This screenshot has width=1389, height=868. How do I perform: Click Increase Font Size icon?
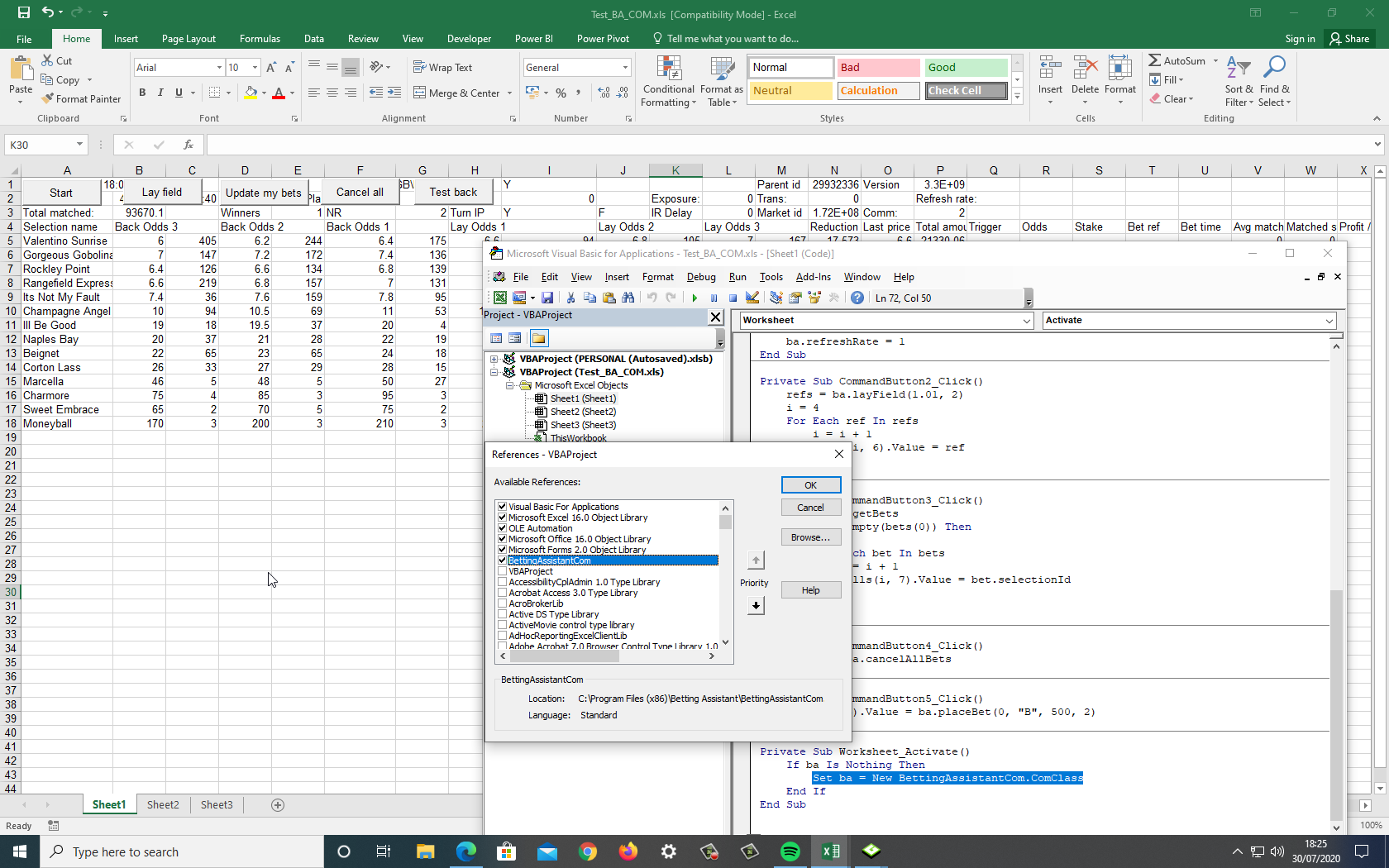click(x=271, y=68)
